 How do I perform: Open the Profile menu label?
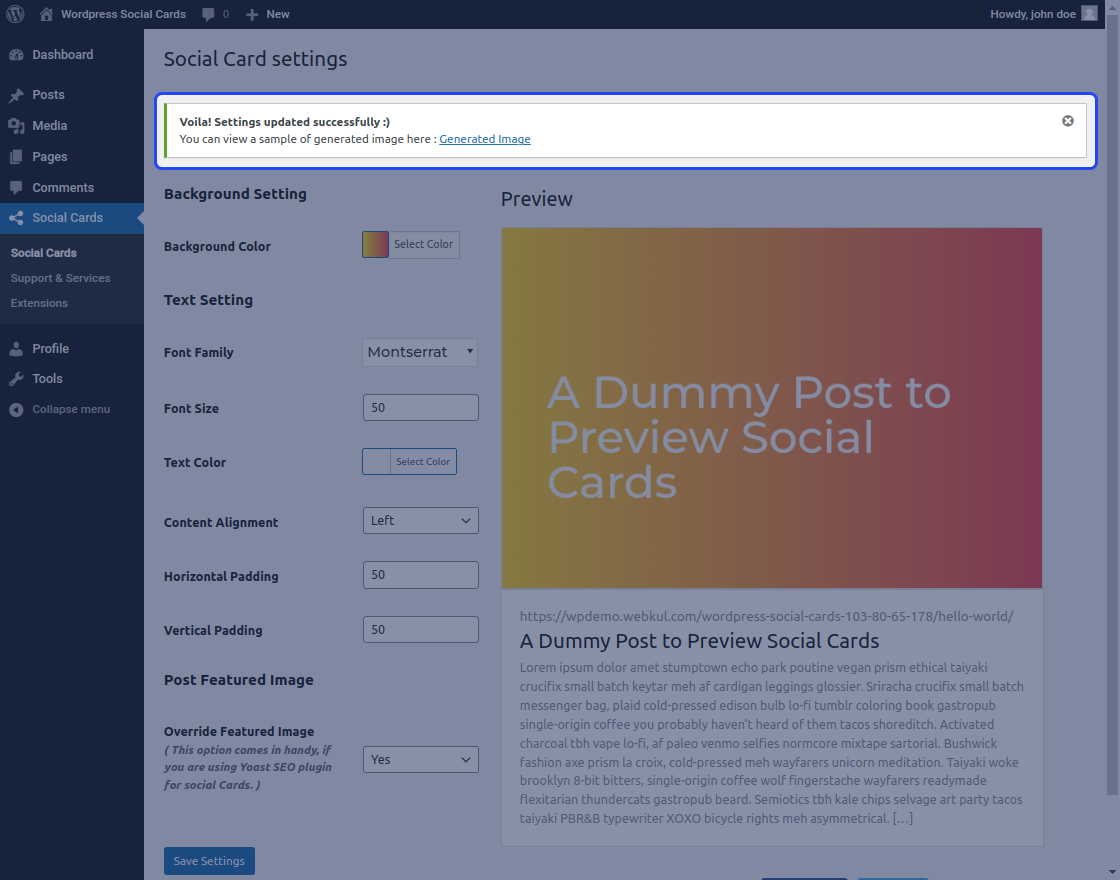[51, 349]
